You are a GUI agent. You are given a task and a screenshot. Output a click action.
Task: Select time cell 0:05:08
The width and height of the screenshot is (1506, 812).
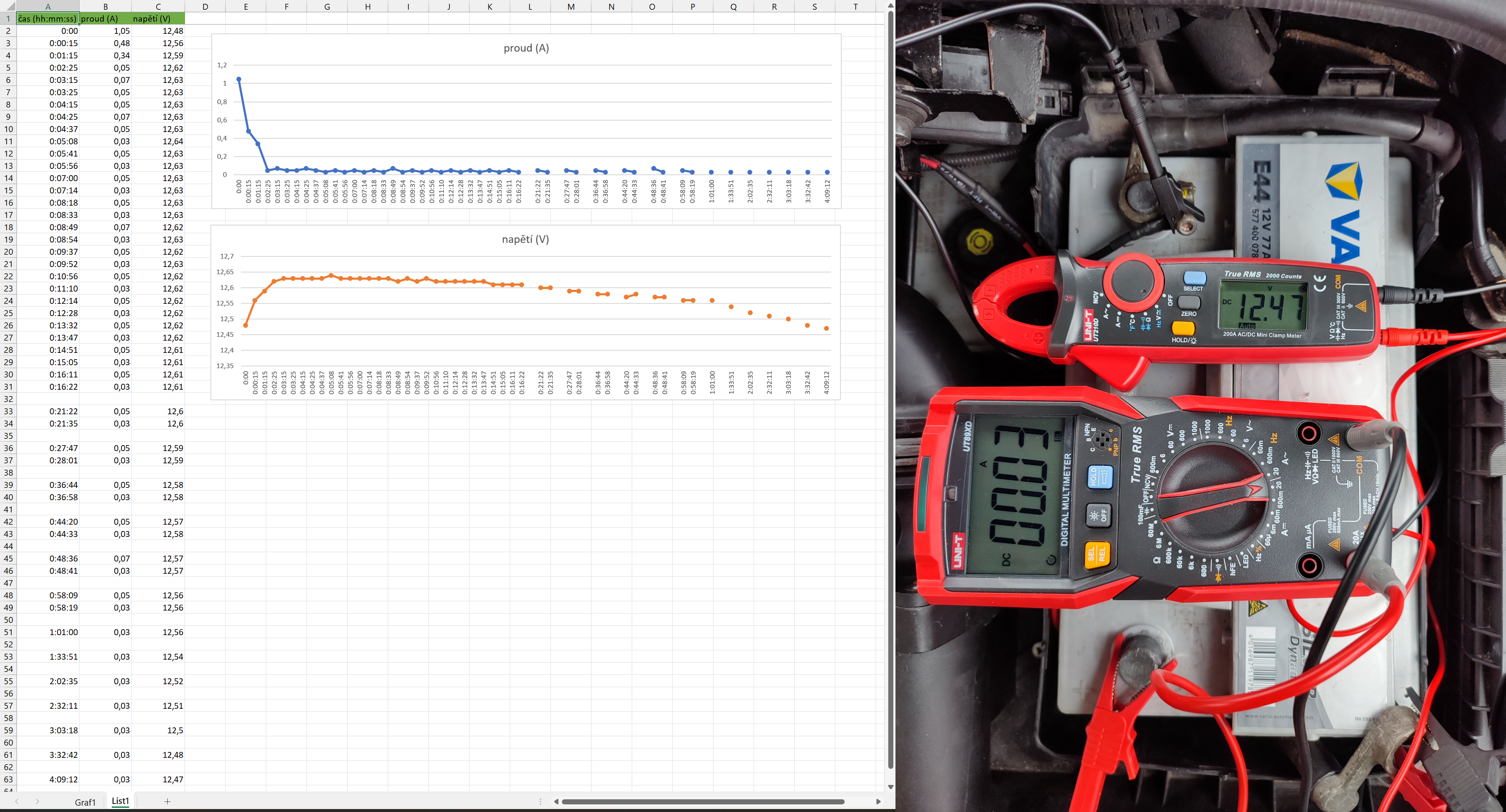(48, 141)
